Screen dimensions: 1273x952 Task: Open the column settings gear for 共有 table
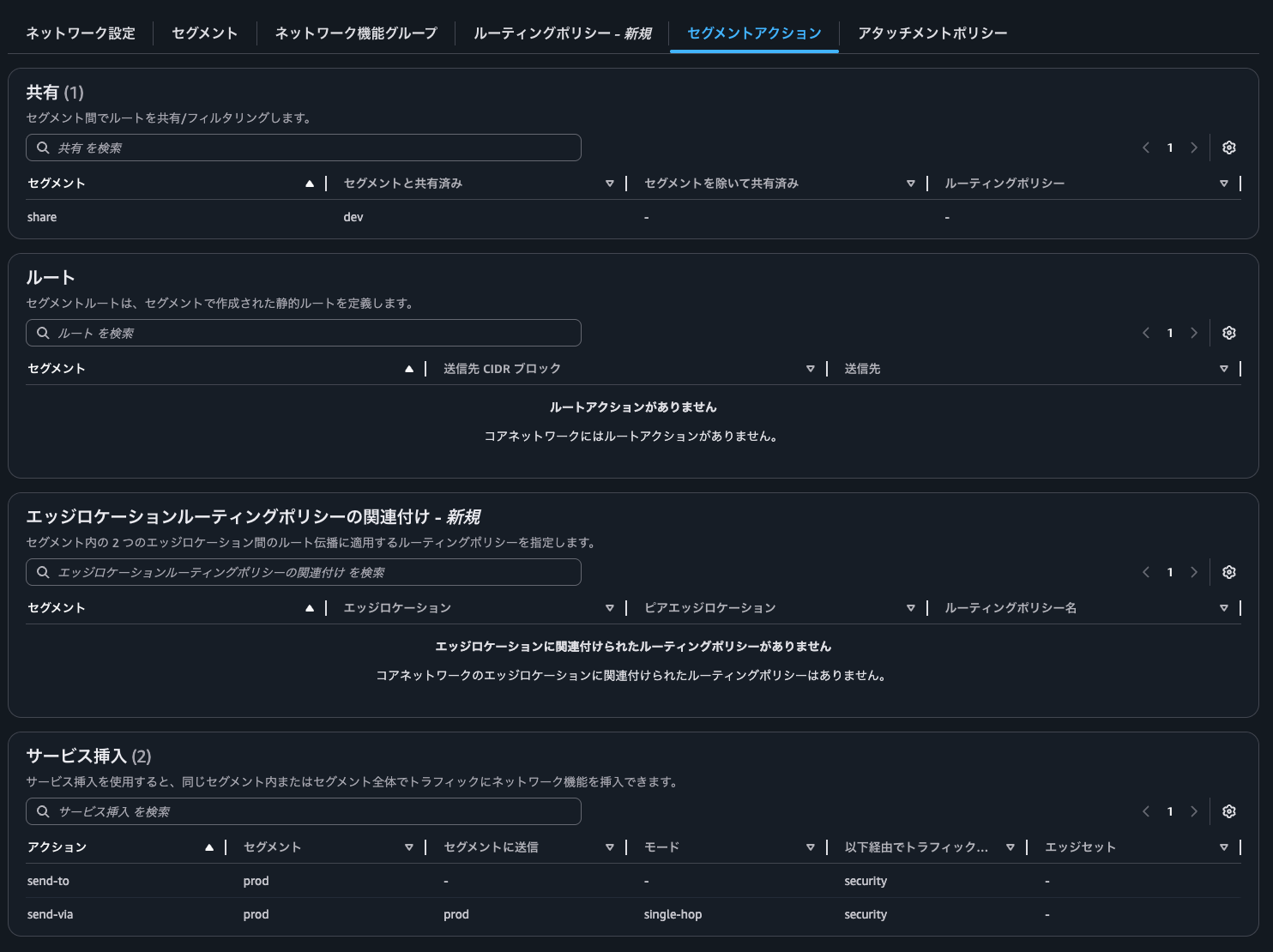(1228, 147)
